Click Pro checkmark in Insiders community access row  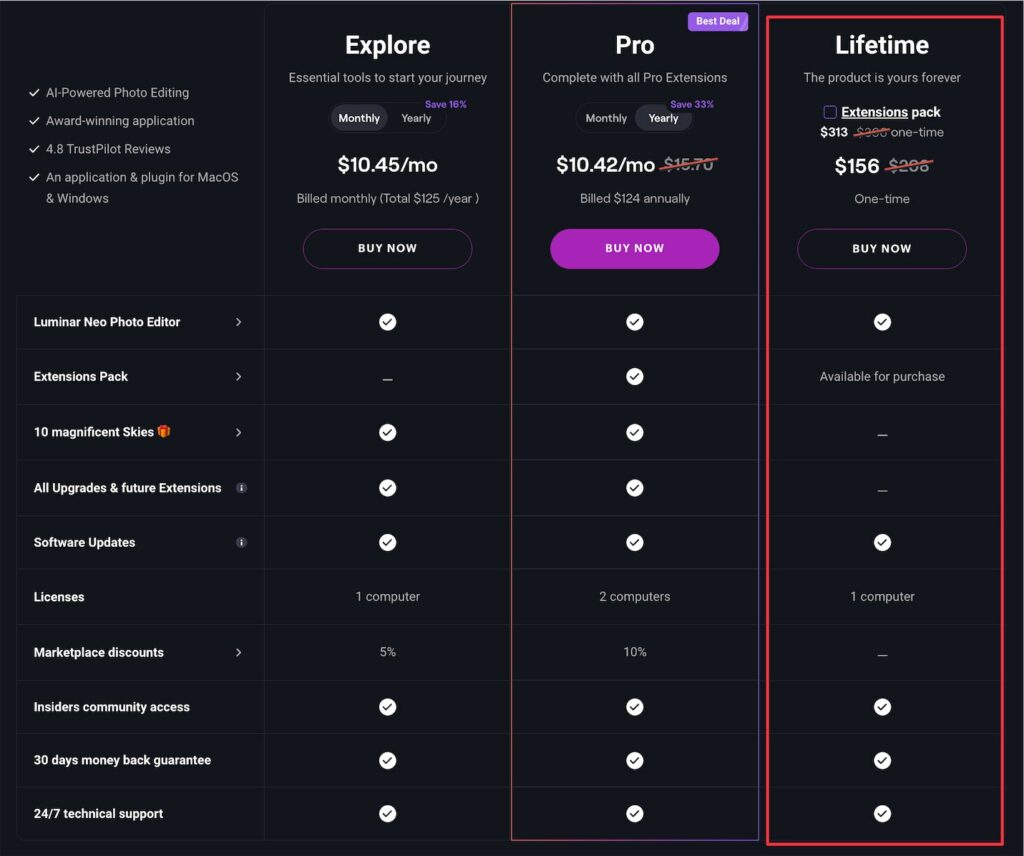[635, 707]
